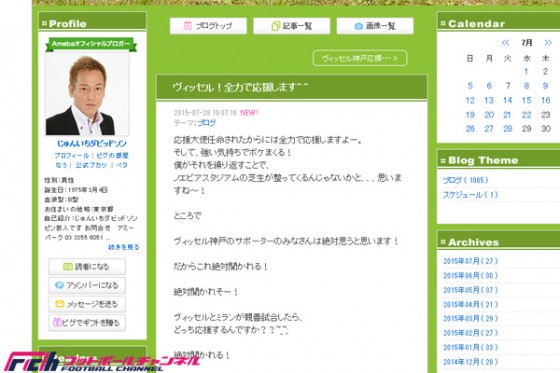Click 続きを見る read more link
Screen dimensions: 560x373
pyautogui.click(x=124, y=247)
